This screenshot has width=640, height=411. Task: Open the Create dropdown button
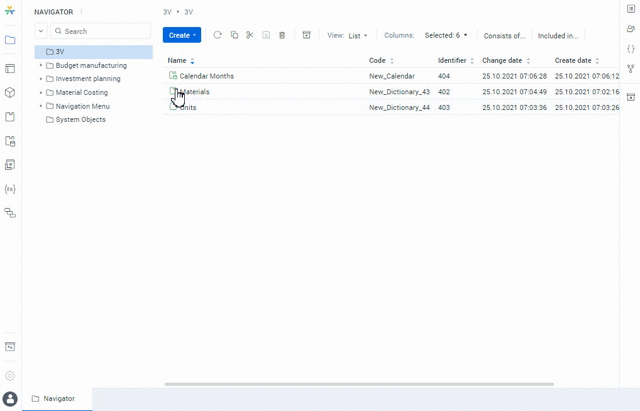click(x=182, y=35)
